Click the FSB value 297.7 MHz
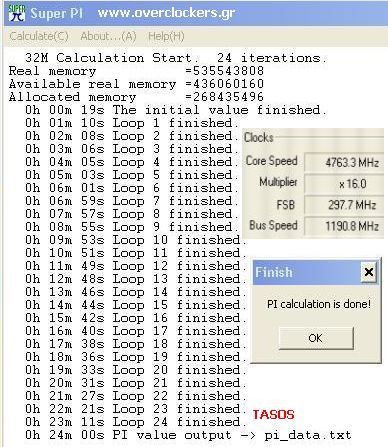This screenshot has height=447, width=388. tap(344, 205)
